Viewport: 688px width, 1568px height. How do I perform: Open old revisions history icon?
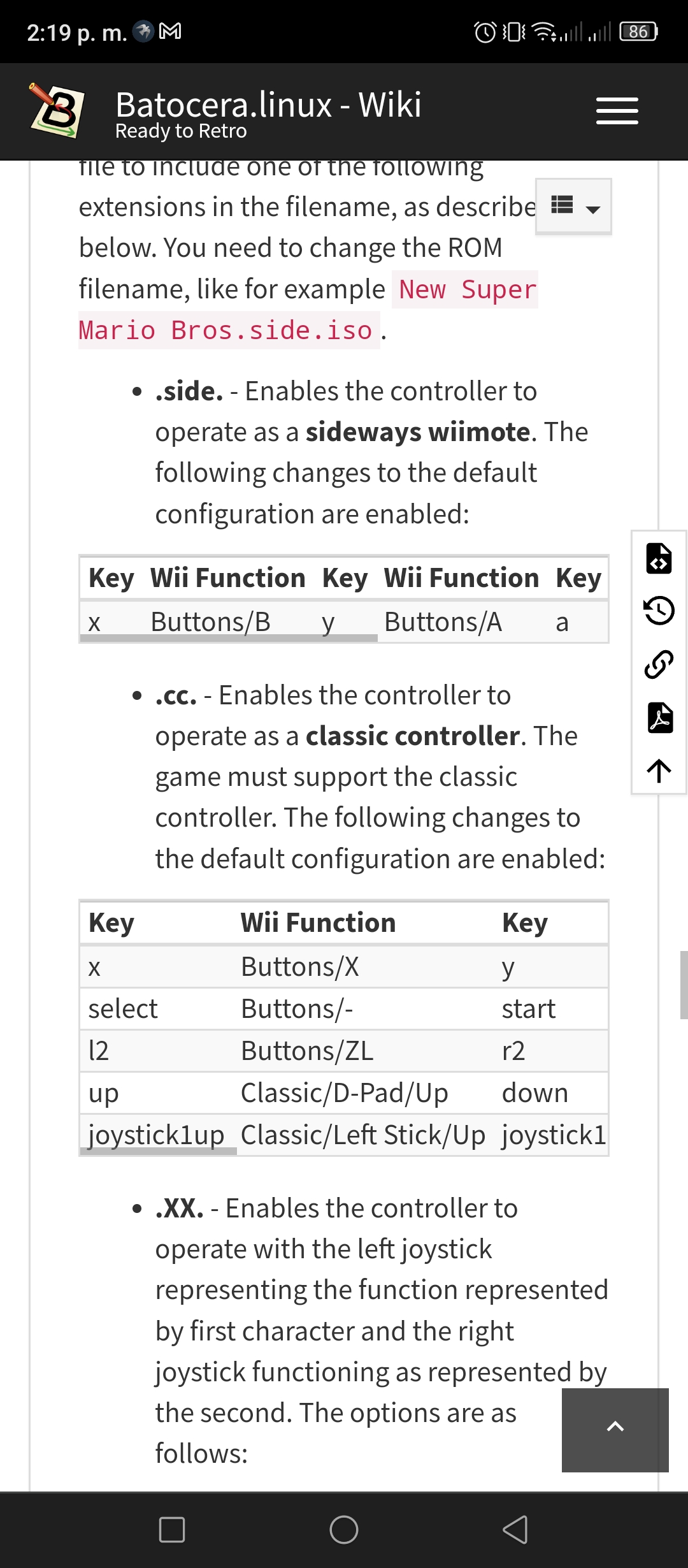pyautogui.click(x=659, y=611)
